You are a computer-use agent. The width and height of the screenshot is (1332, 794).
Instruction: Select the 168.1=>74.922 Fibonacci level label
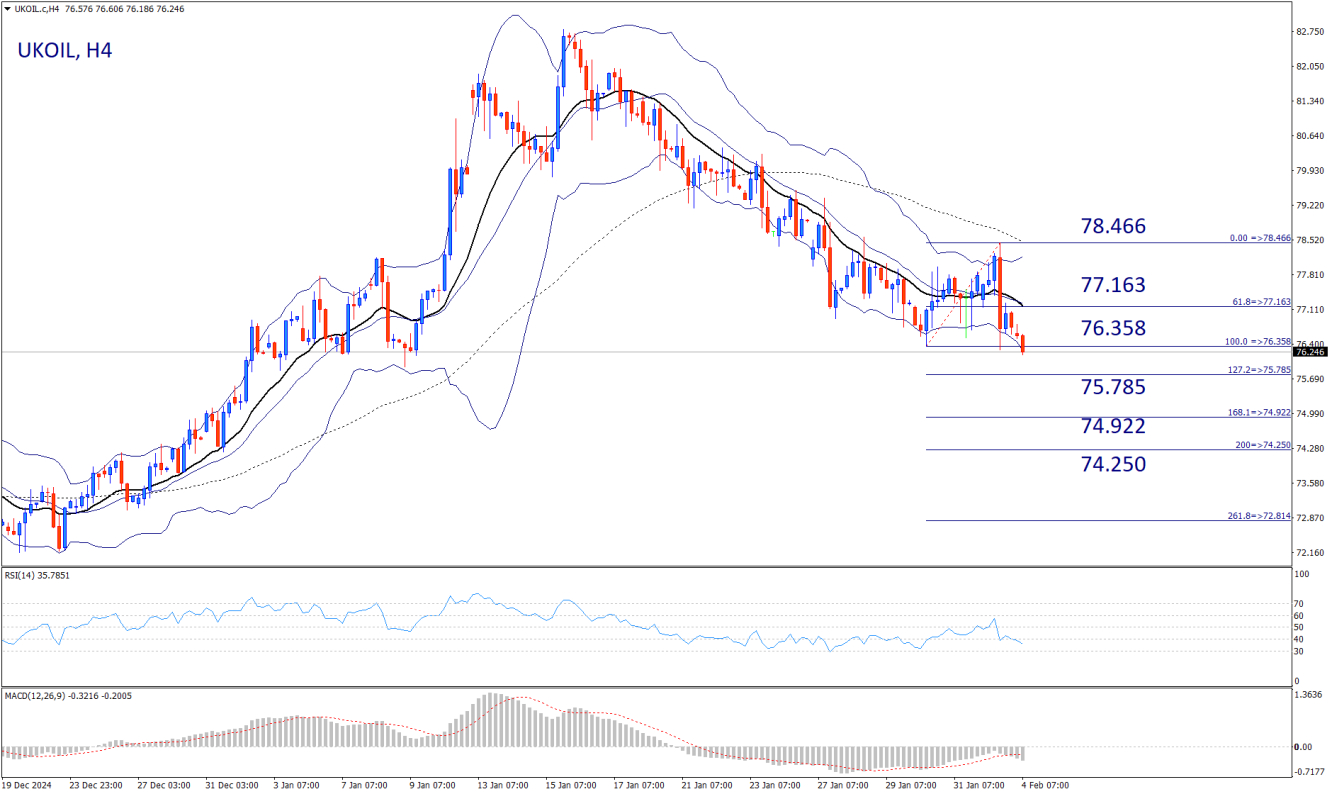click(1259, 412)
